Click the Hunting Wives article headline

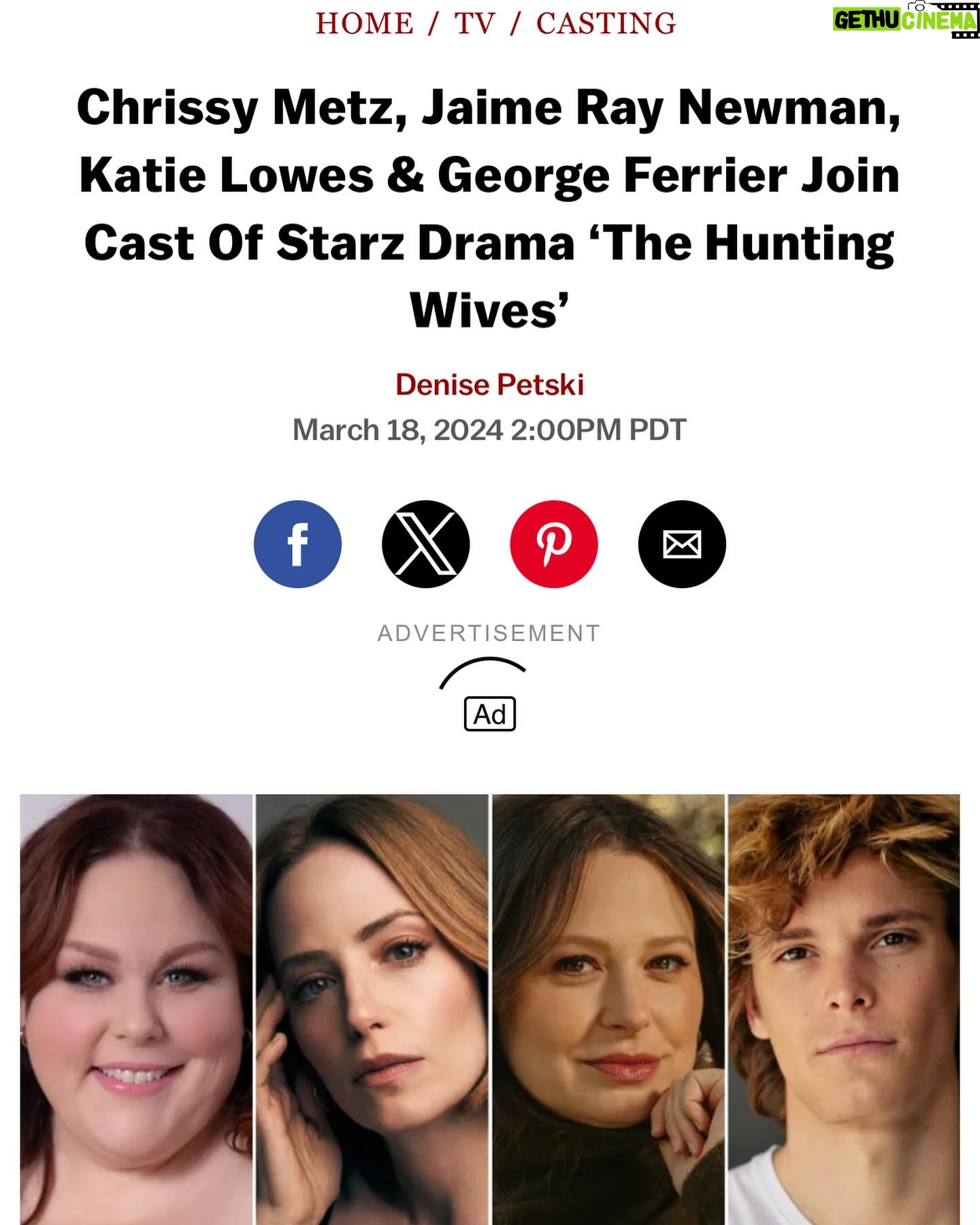(489, 208)
